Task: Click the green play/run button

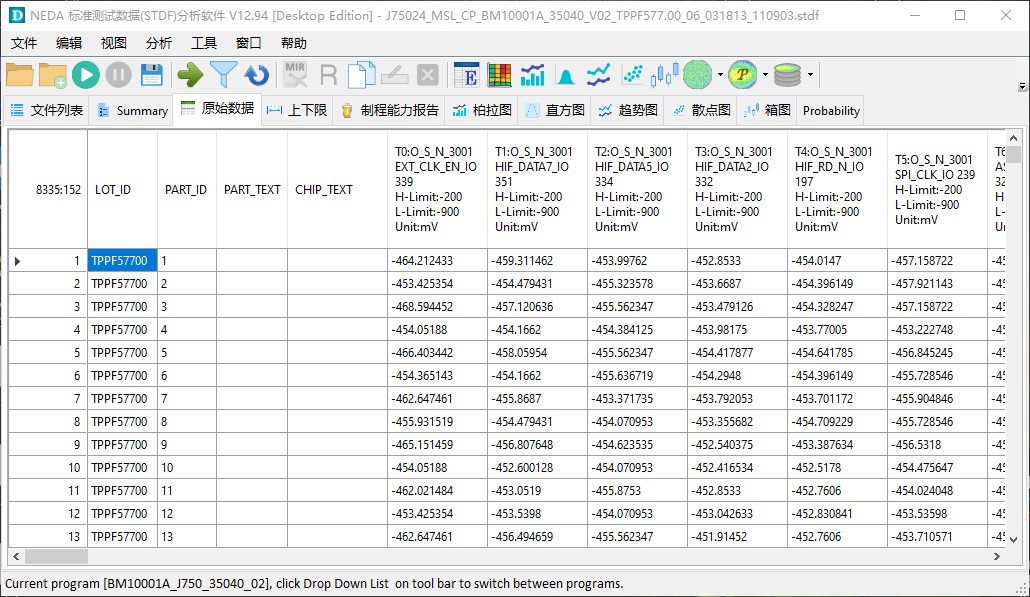Action: tap(86, 75)
